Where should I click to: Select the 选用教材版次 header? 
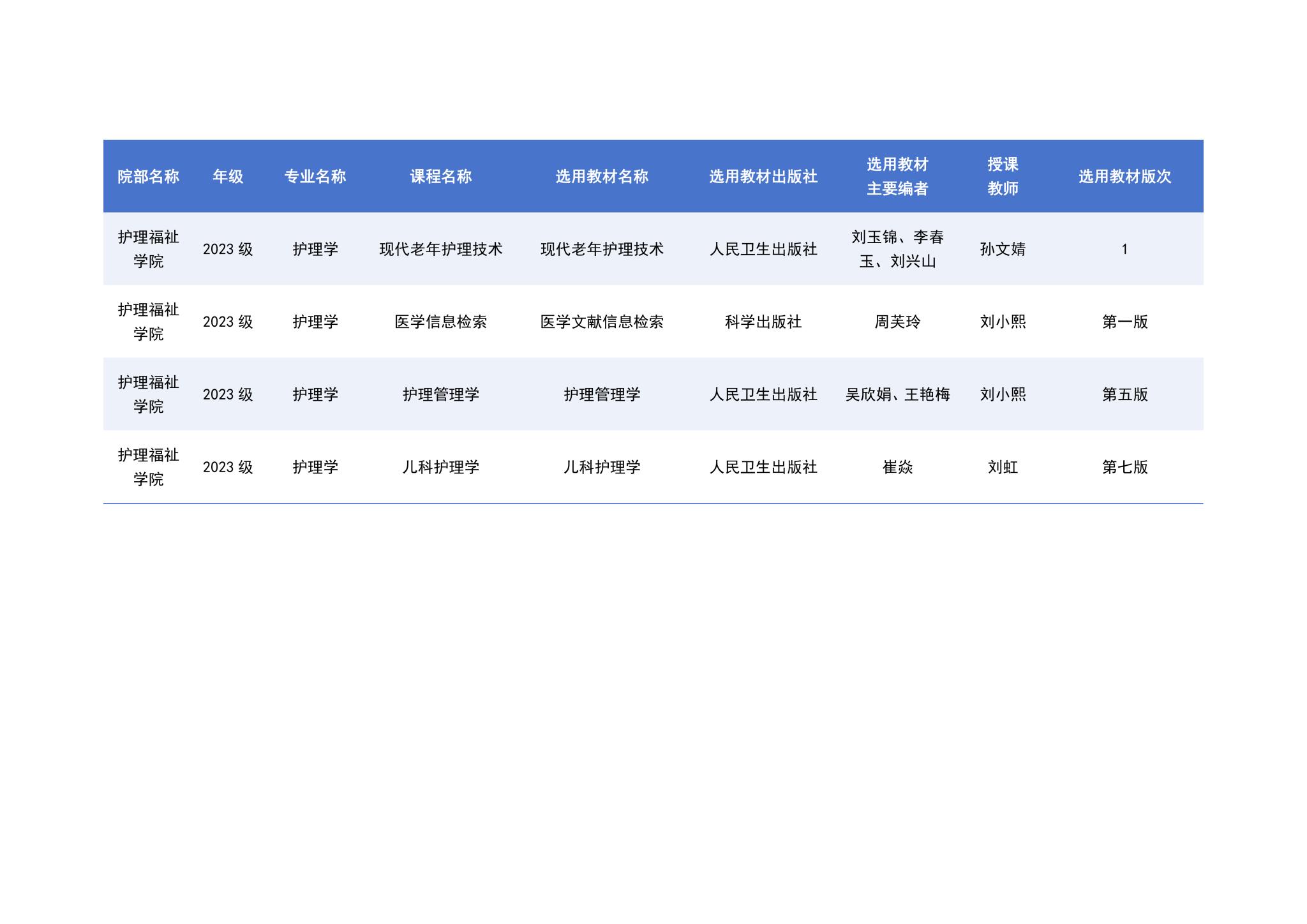(x=1124, y=177)
